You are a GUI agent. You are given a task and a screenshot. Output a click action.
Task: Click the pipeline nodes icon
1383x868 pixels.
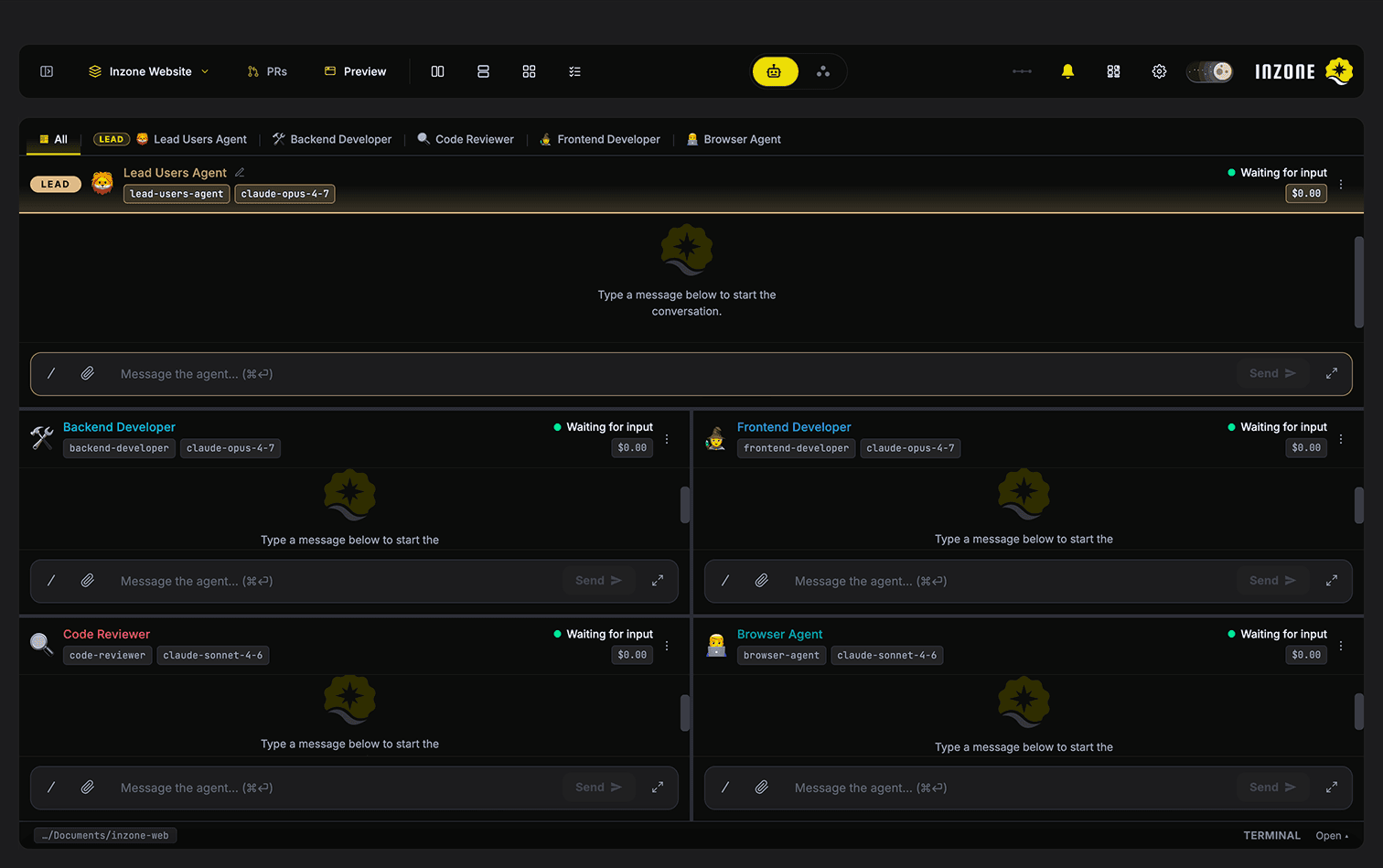point(1023,71)
